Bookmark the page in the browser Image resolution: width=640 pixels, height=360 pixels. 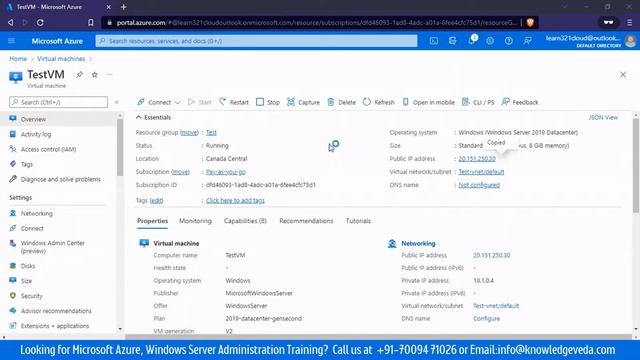(x=91, y=22)
